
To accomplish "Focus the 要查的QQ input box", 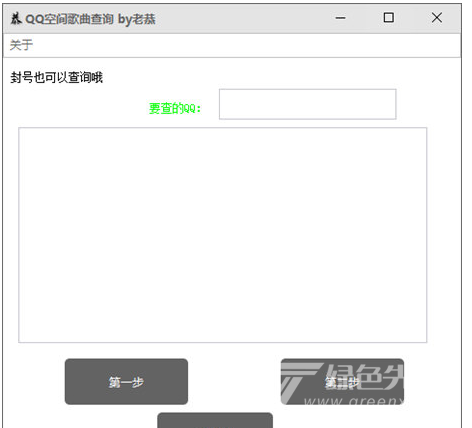I will pos(308,104).
